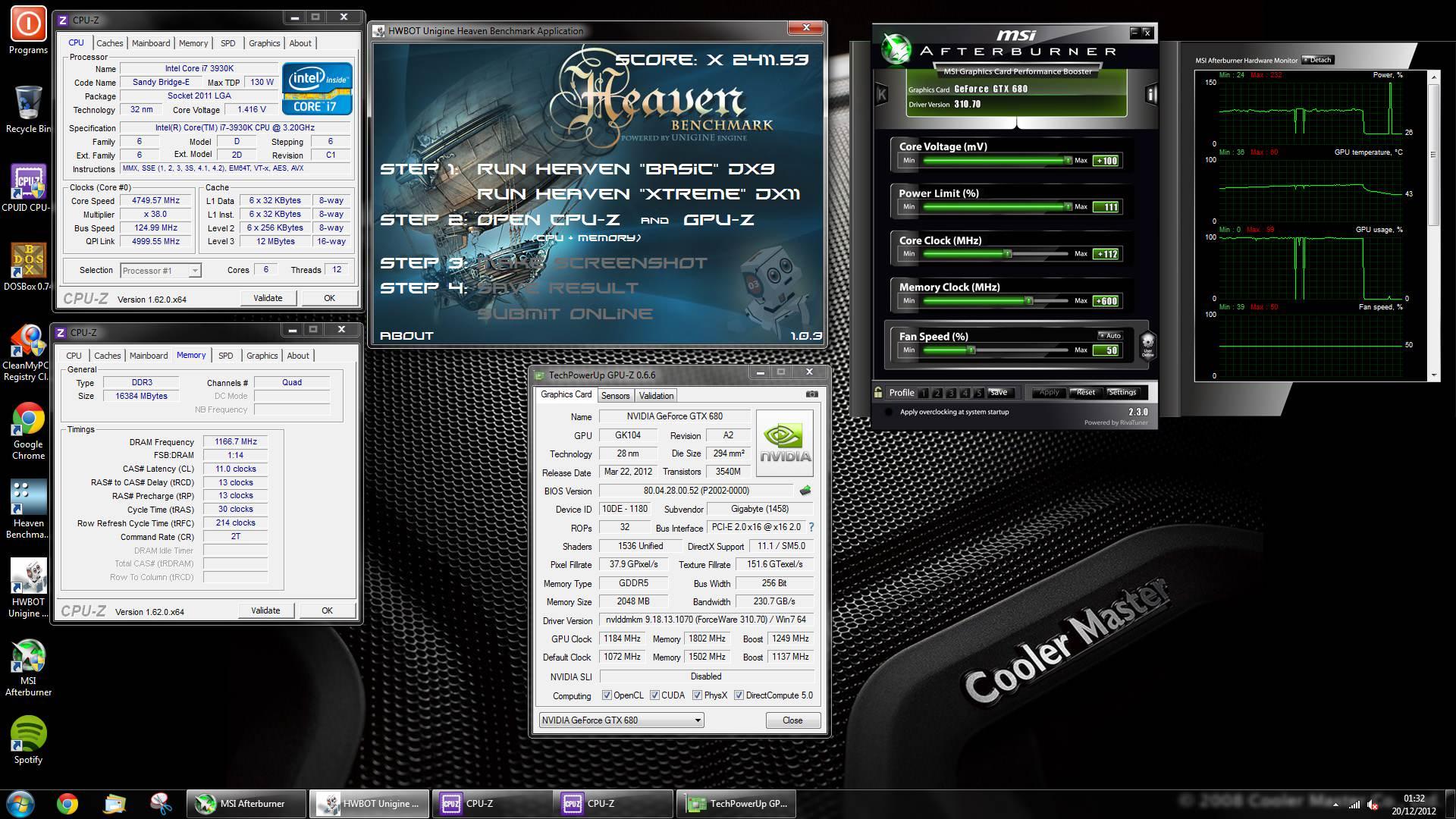This screenshot has width=1456, height=819.
Task: Open CleanMyPC Registry Cleaner shortcut
Action: tap(28, 352)
